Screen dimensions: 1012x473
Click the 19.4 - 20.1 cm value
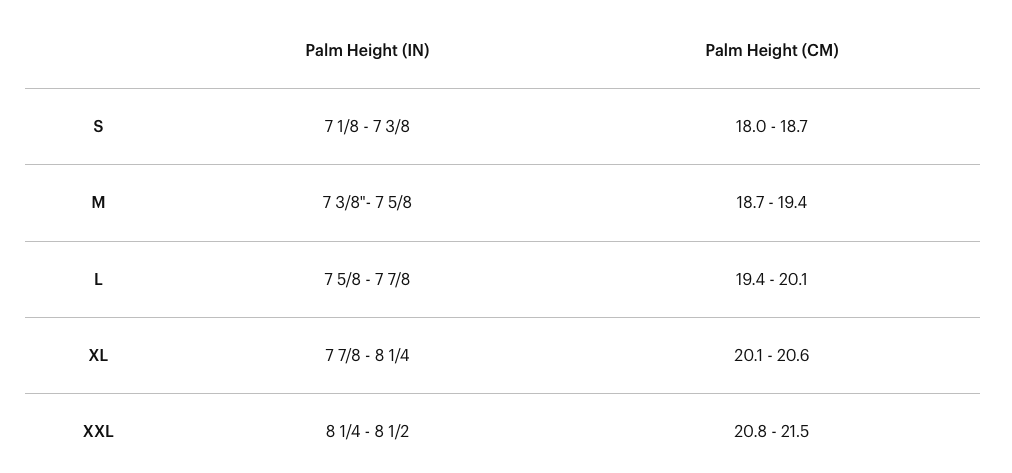click(772, 279)
